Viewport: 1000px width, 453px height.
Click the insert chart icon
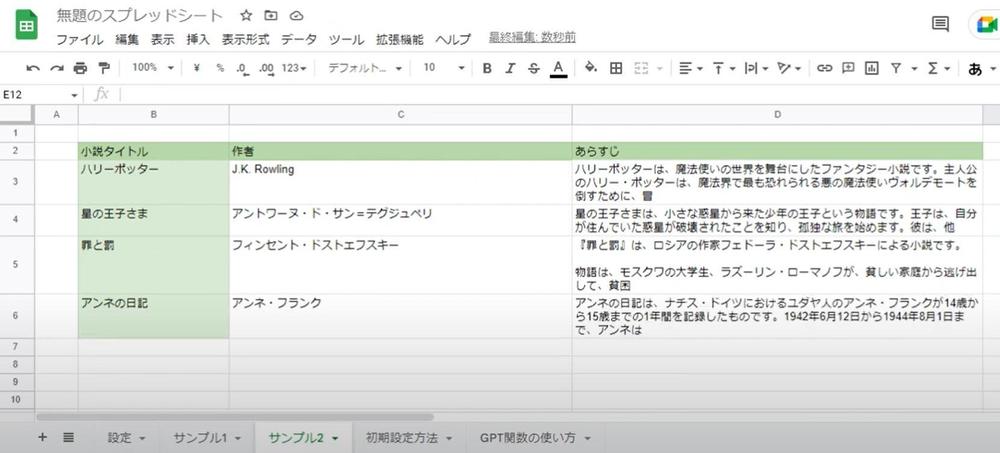pos(872,68)
